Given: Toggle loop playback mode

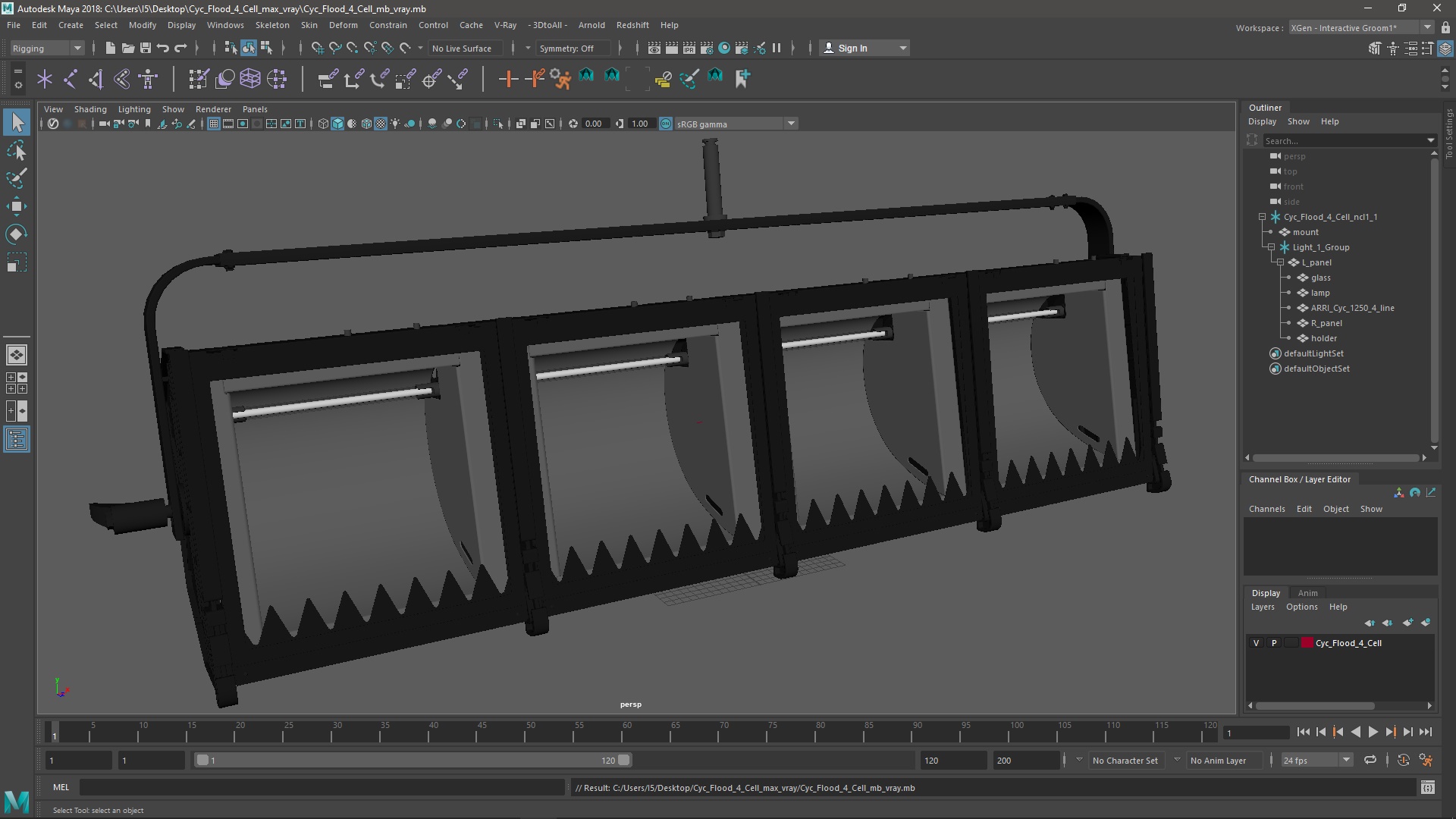Looking at the screenshot, I should pyautogui.click(x=1370, y=760).
